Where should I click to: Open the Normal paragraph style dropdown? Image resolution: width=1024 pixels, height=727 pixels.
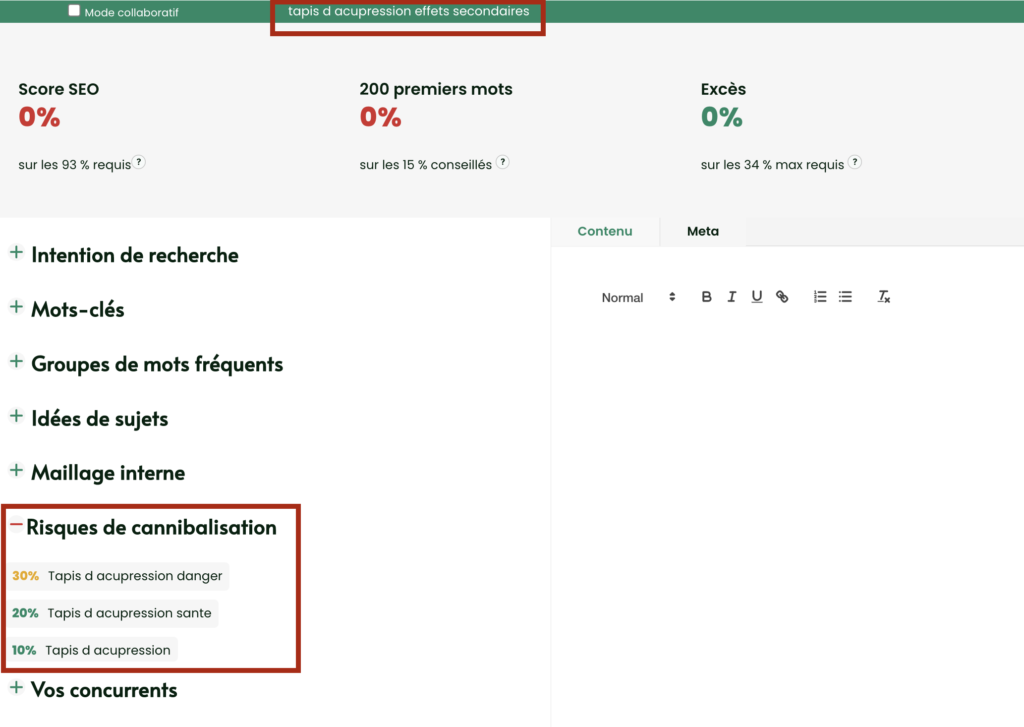638,297
